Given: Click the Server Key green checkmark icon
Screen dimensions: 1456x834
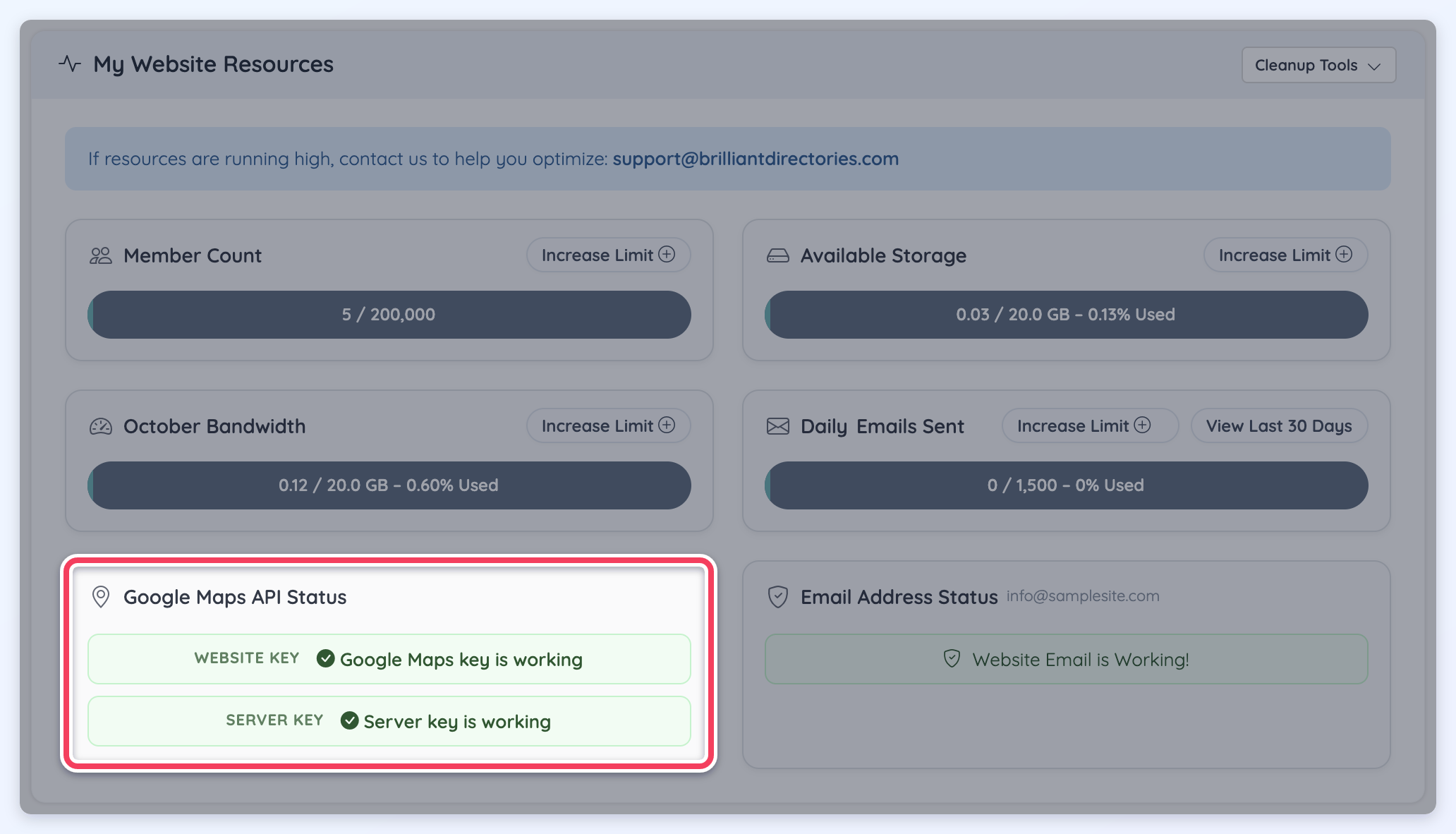Looking at the screenshot, I should (349, 720).
